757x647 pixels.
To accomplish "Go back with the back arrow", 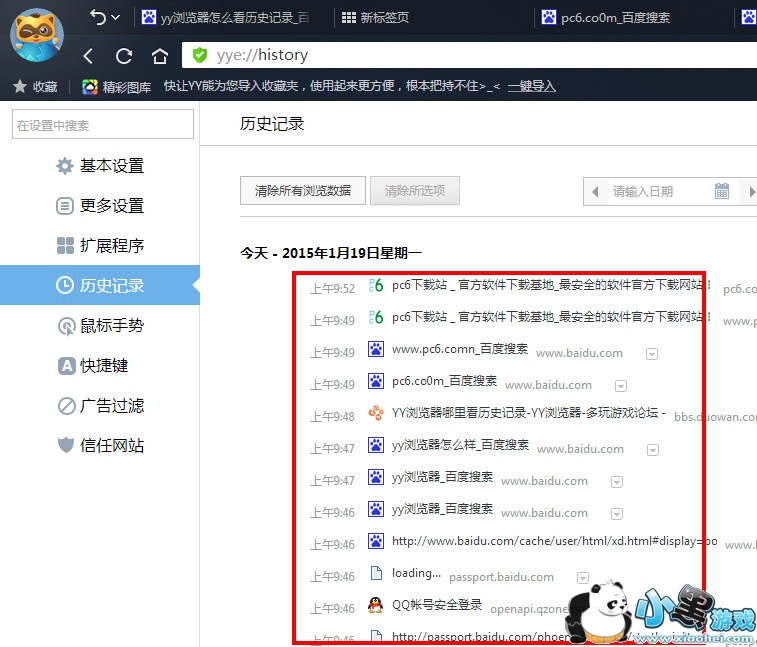I will (x=89, y=56).
